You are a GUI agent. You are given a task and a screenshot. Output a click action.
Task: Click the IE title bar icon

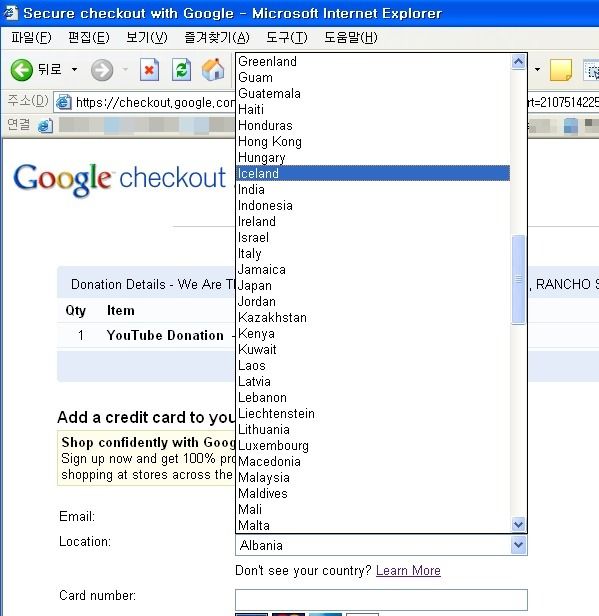tap(11, 13)
